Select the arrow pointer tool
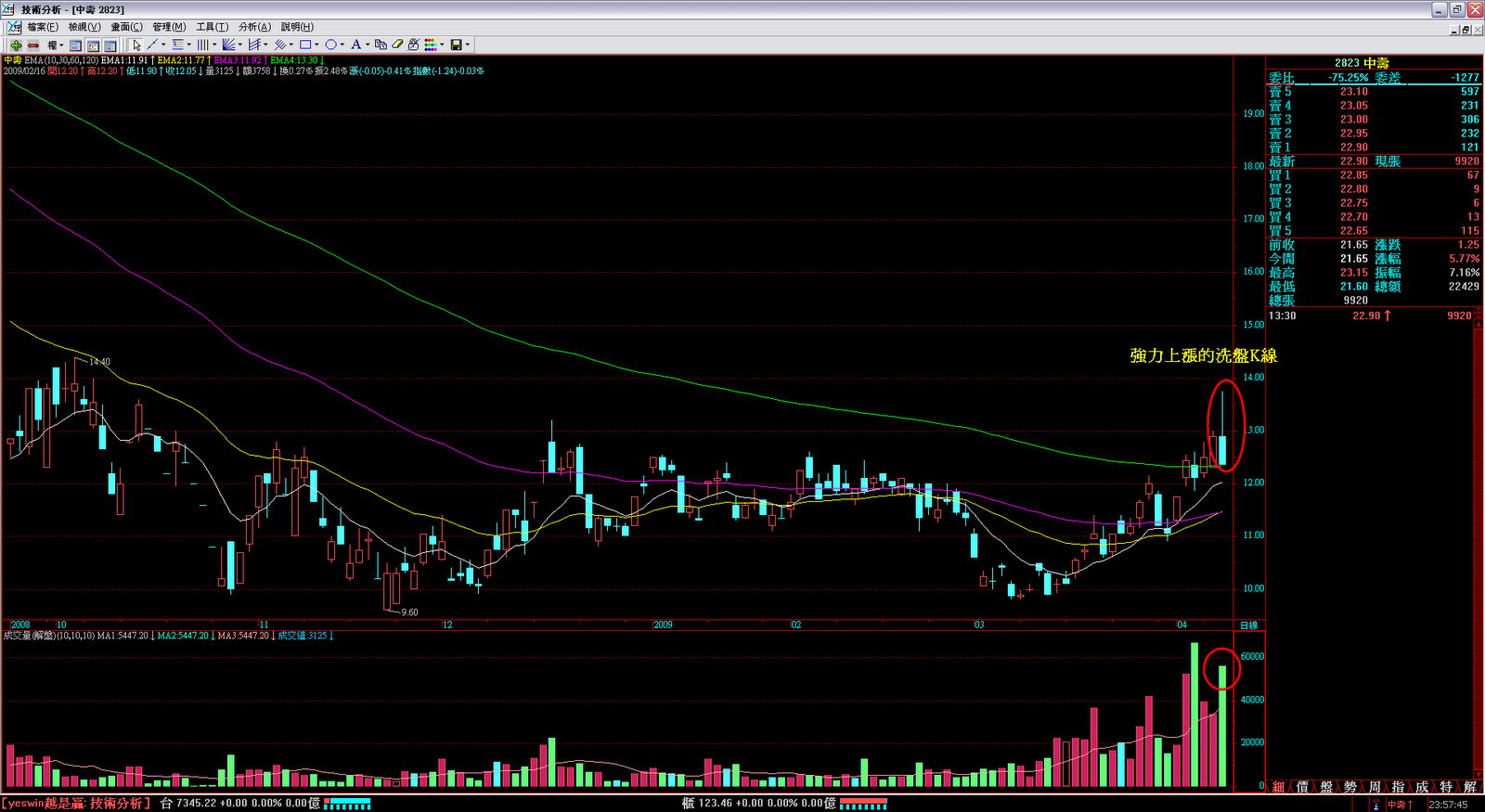This screenshot has height=812, width=1485. tap(136, 45)
